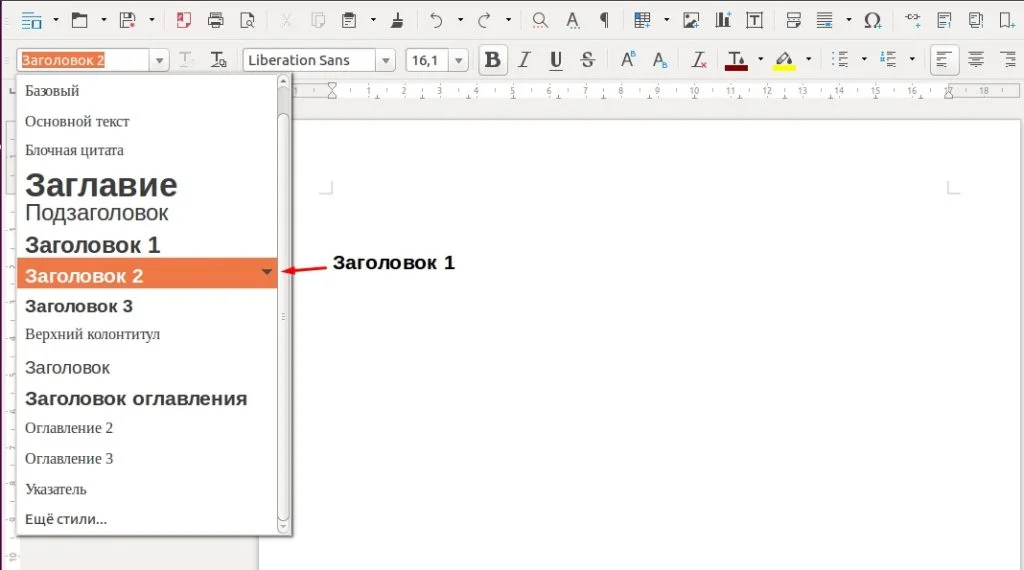
Task: Apply dark red font color
Action: point(736,60)
